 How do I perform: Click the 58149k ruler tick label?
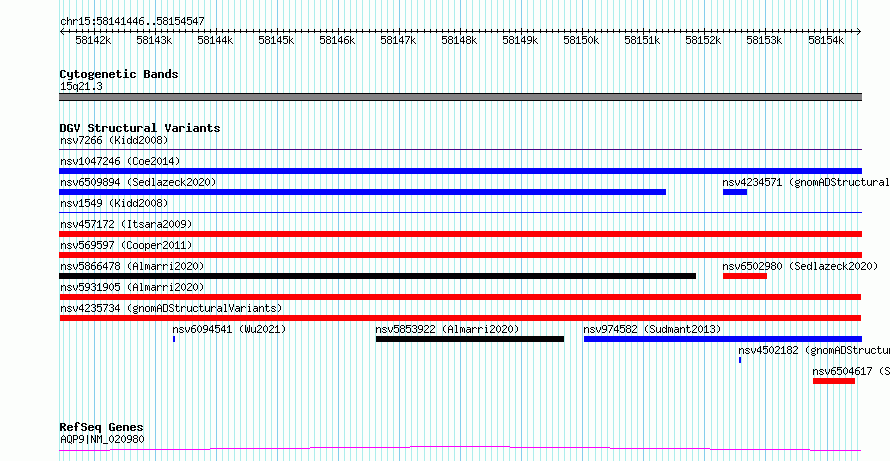[x=520, y=41]
